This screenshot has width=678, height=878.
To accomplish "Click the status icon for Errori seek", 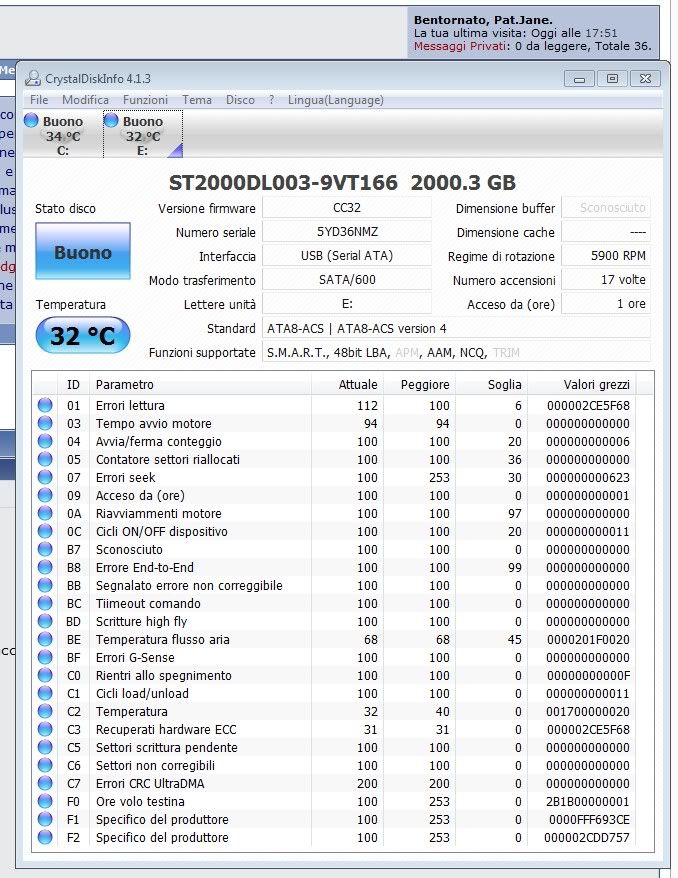I will tap(45, 477).
